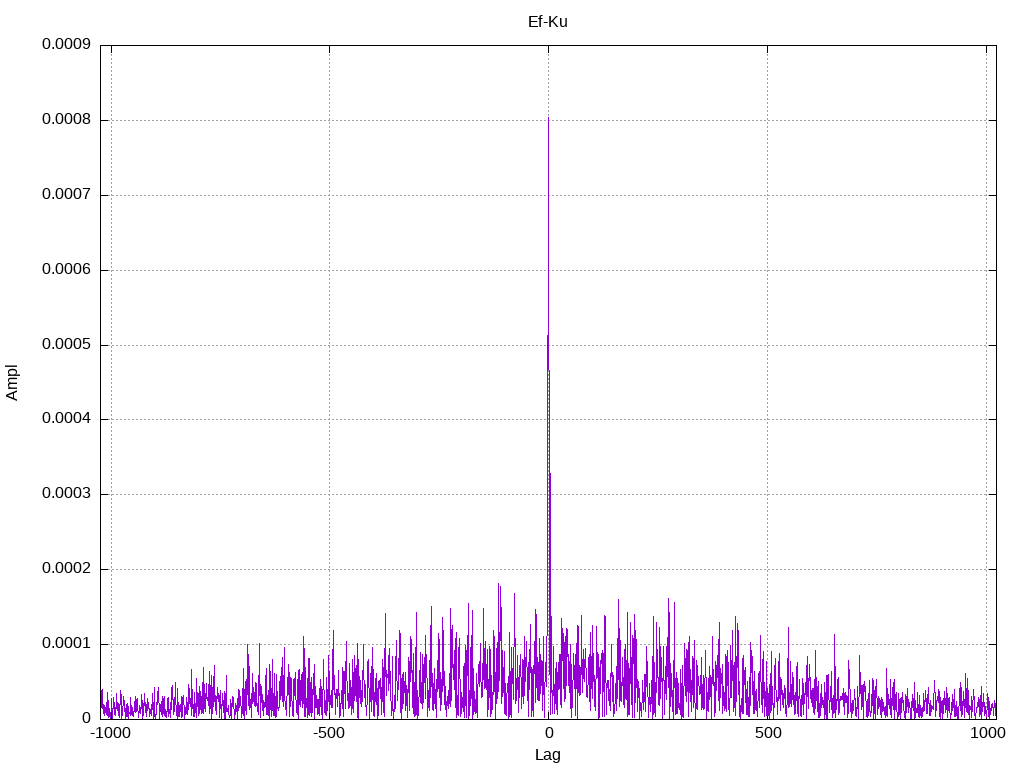This screenshot has width=1024, height=768.
Task: Click the 0.0007 y-axis tick label
Action: point(67,195)
